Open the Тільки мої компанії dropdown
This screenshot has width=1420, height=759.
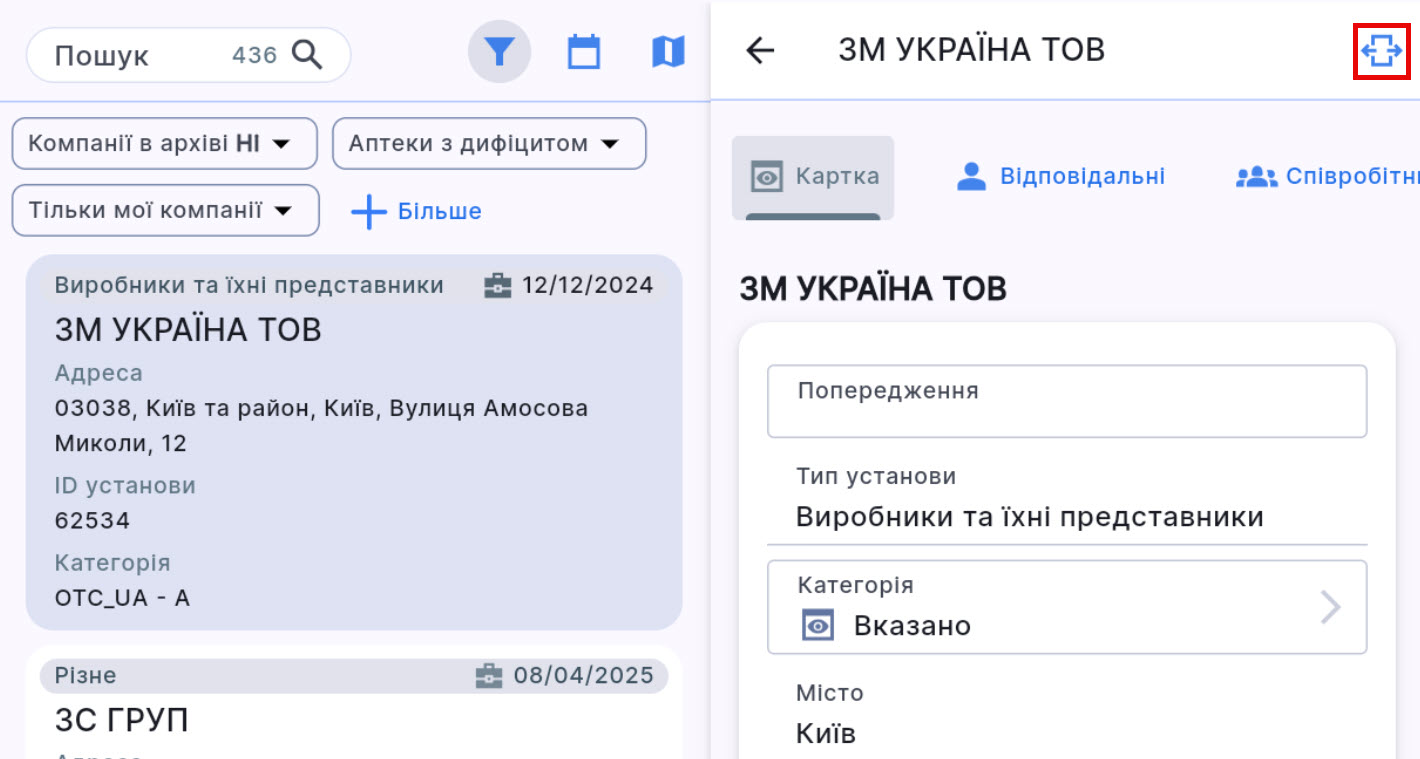pos(164,211)
